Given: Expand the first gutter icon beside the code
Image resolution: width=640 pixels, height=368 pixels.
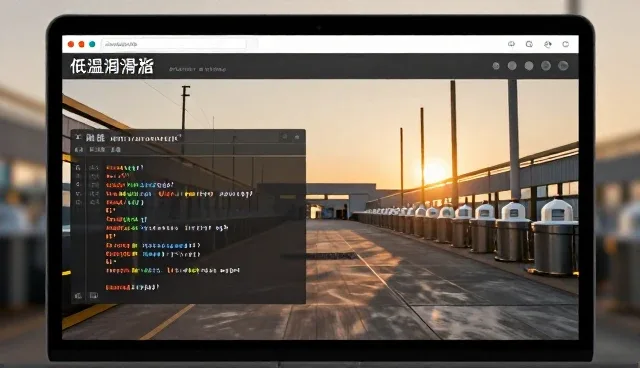Looking at the screenshot, I should (78, 168).
